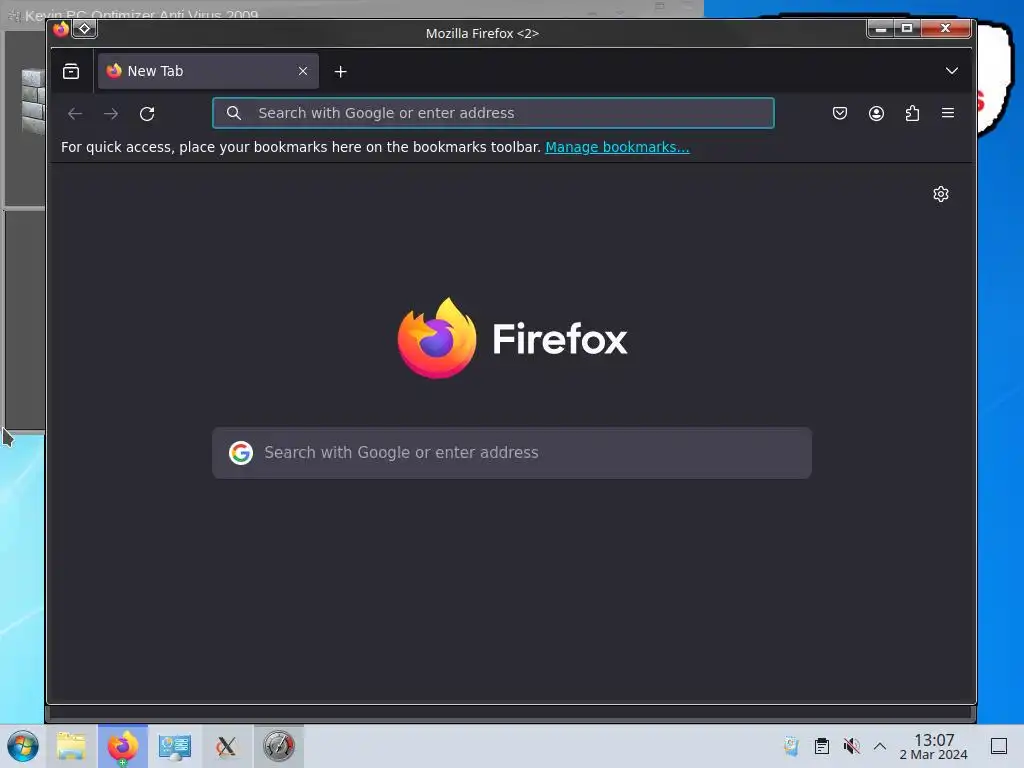Click the Kevin PC Optimizer window title

point(142,14)
